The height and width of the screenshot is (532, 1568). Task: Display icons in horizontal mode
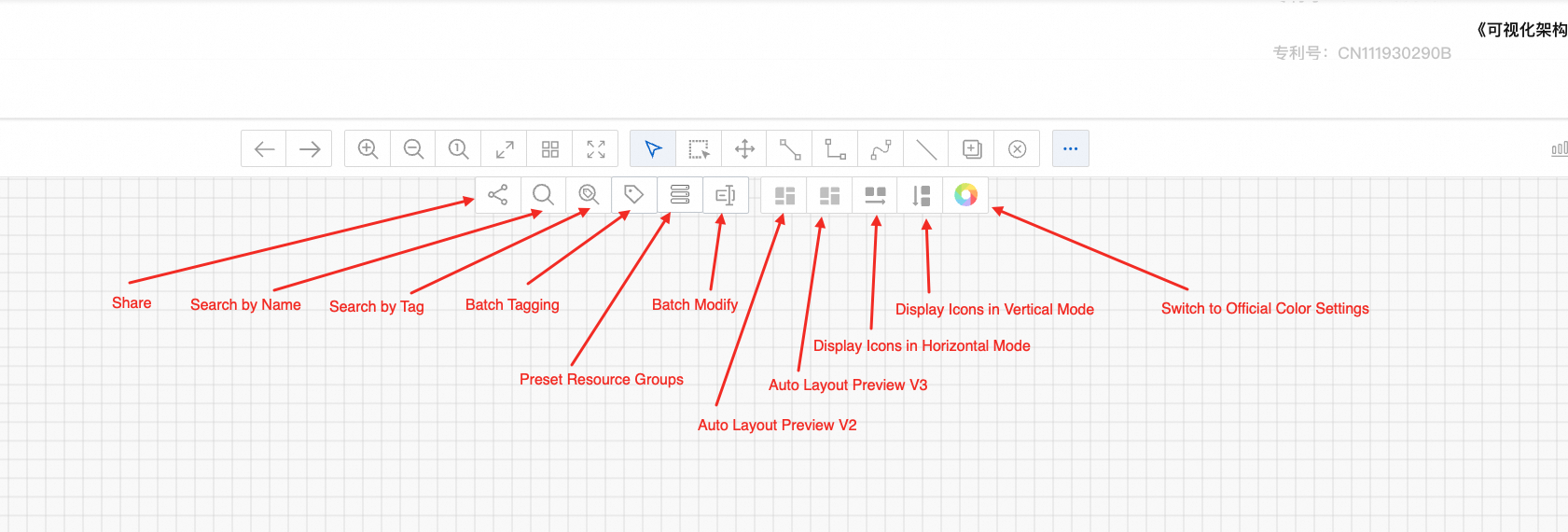(875, 195)
